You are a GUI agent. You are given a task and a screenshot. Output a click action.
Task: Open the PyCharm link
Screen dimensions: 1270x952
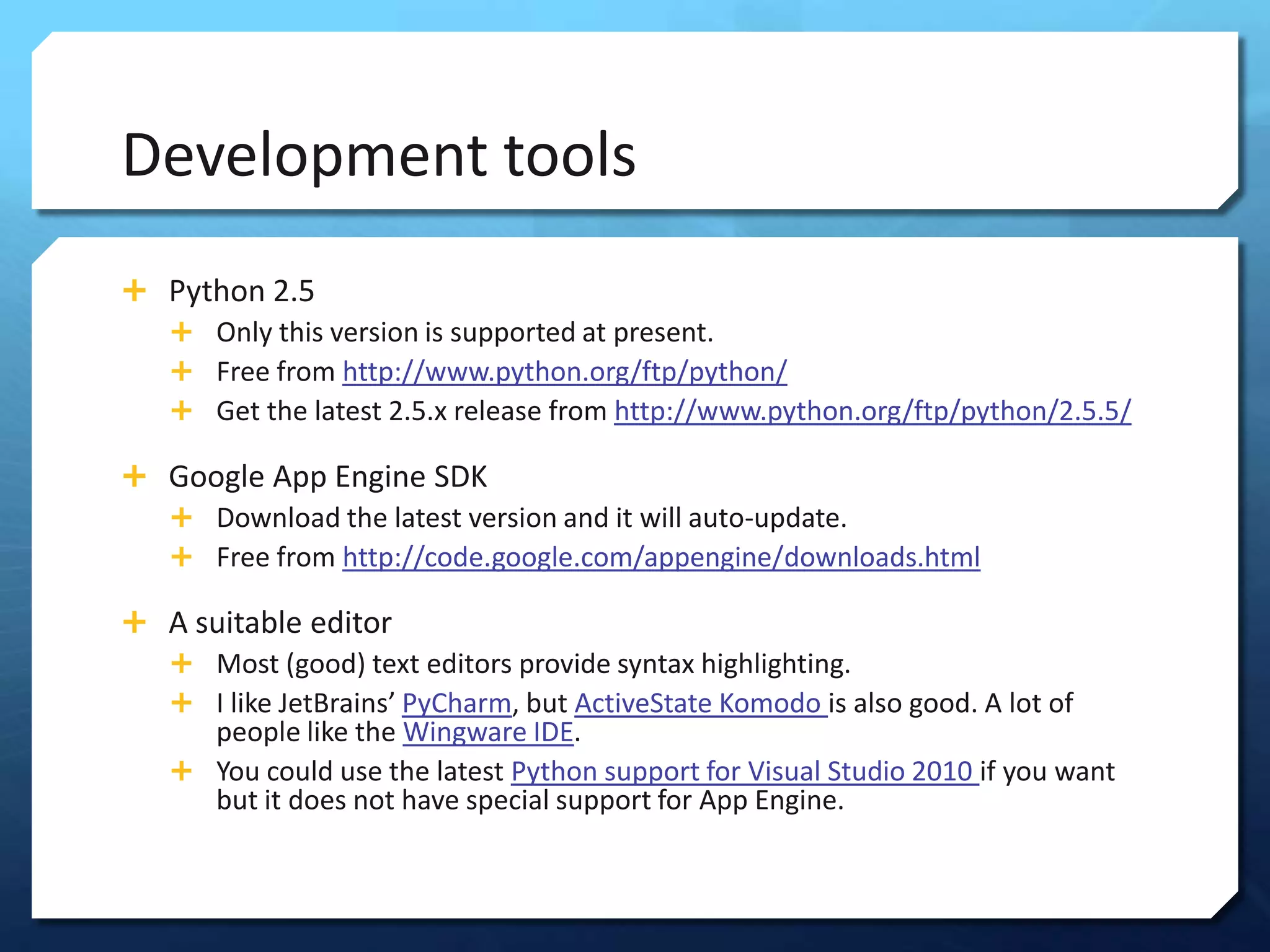coord(456,703)
